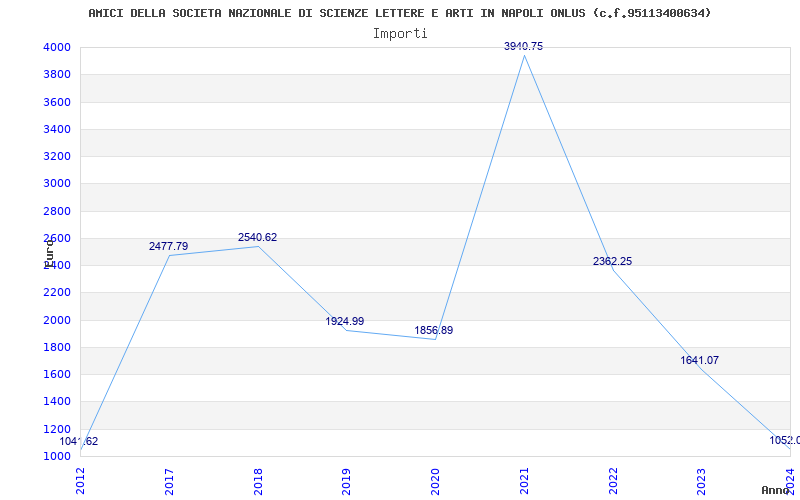Viewport: 800px width, 500px height.
Task: Click the 'Anno' axis label
Action: 775,490
